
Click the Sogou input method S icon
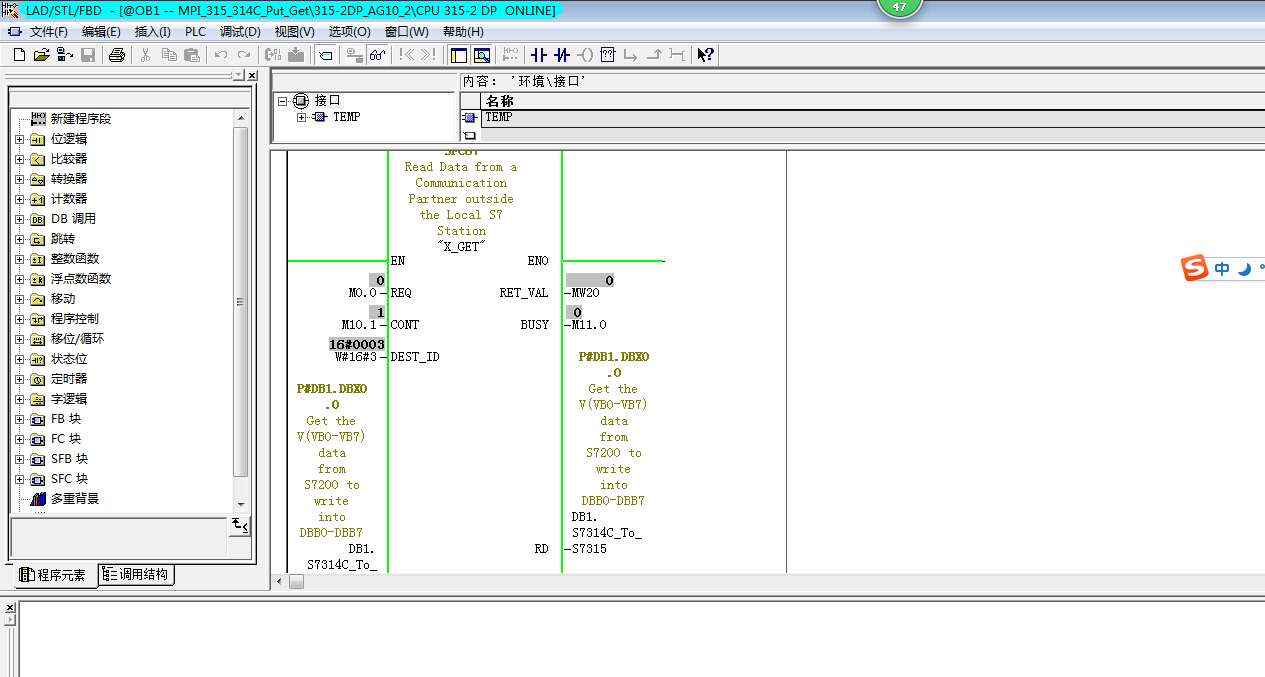click(1195, 268)
